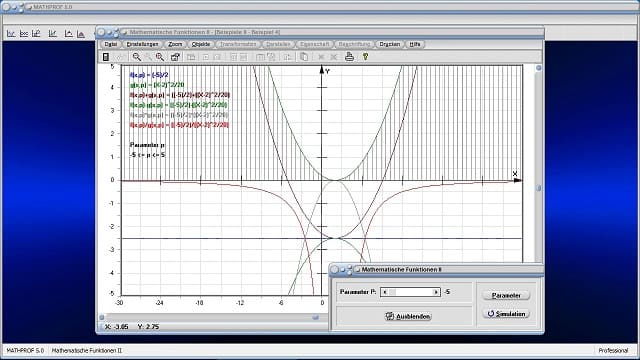Click second chart icon in MATHPROF toolbar
The width and height of the screenshot is (640, 360).
24,33
